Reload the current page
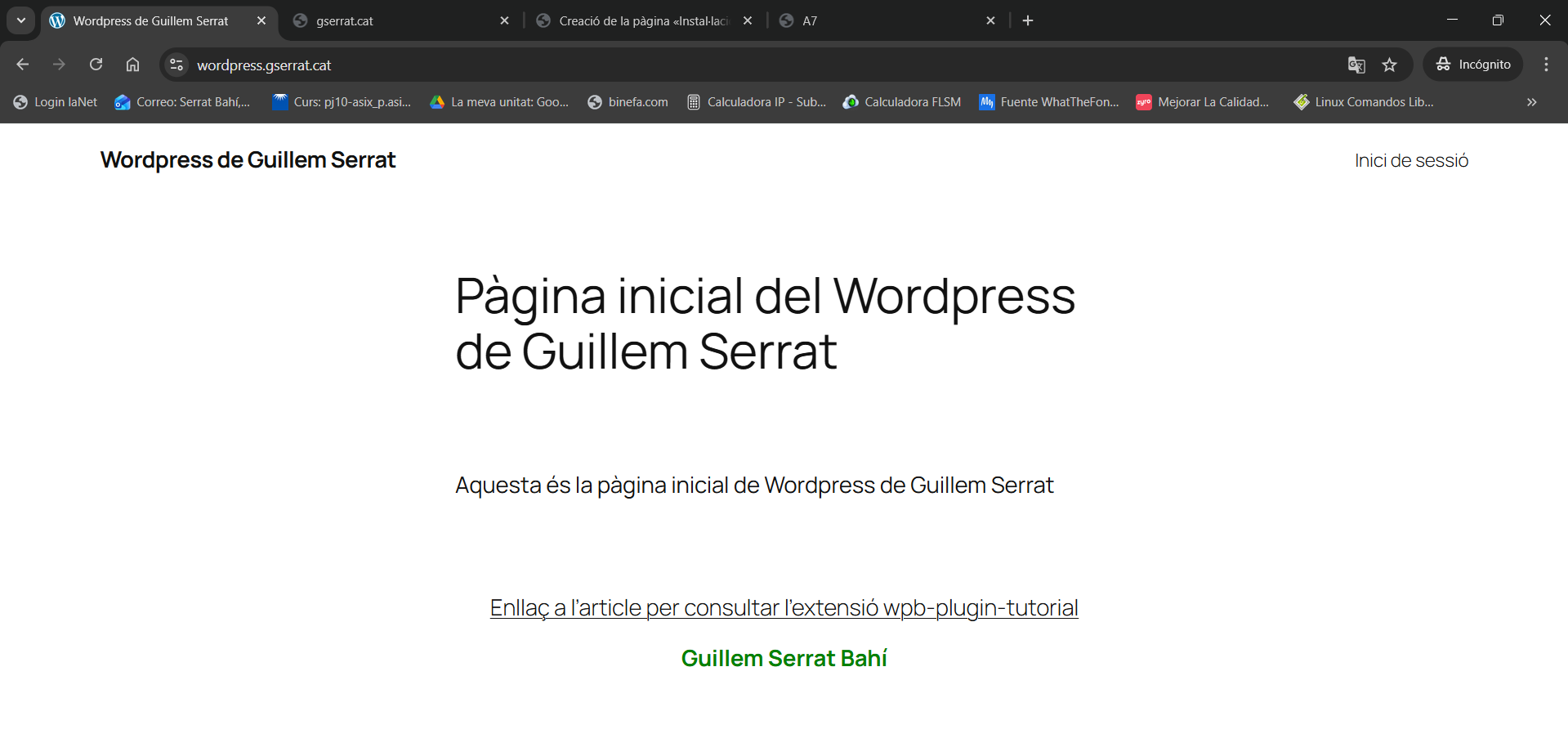1568x734 pixels. point(96,65)
